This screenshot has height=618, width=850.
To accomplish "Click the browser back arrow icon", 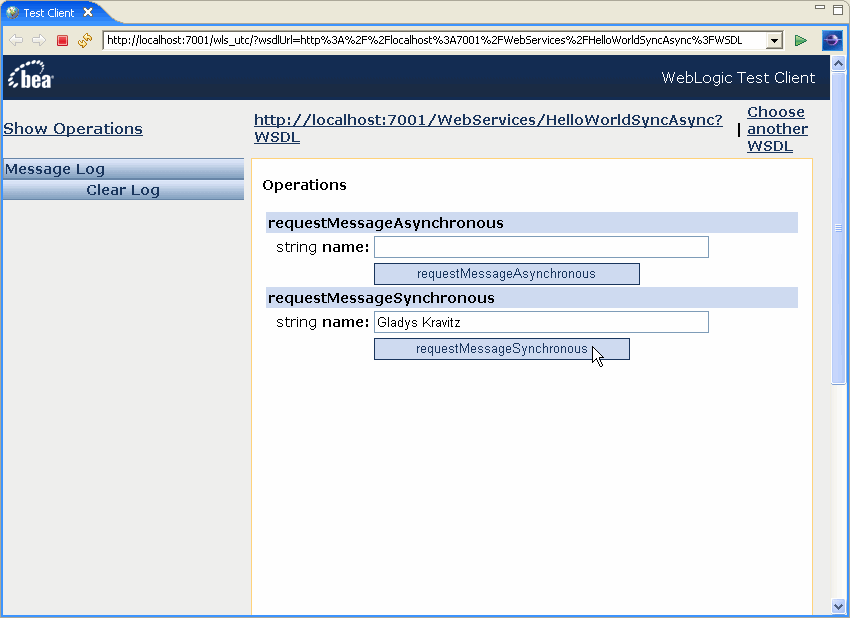I will click(x=16, y=40).
